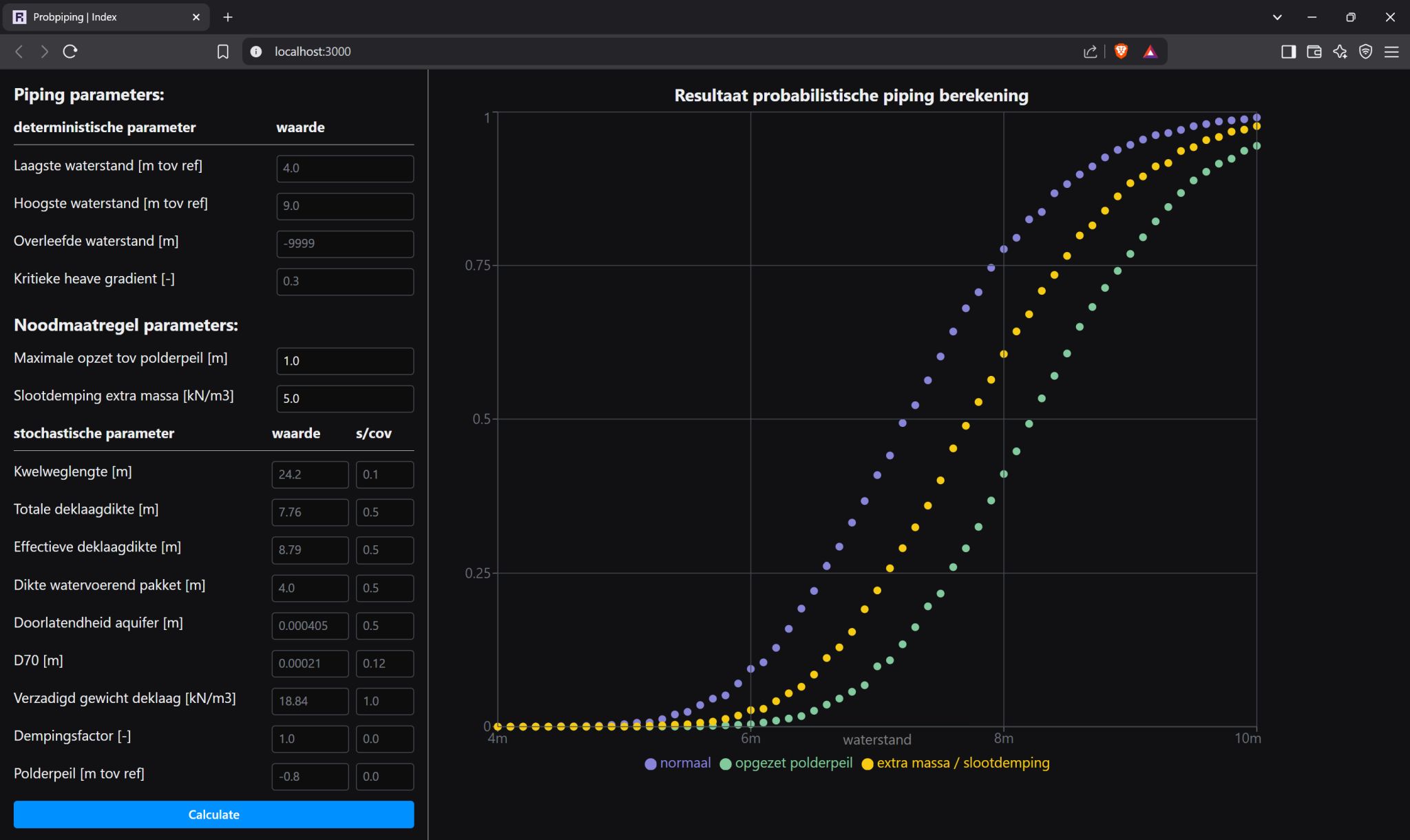Click the share page icon
Viewport: 1410px width, 840px height.
(1090, 52)
